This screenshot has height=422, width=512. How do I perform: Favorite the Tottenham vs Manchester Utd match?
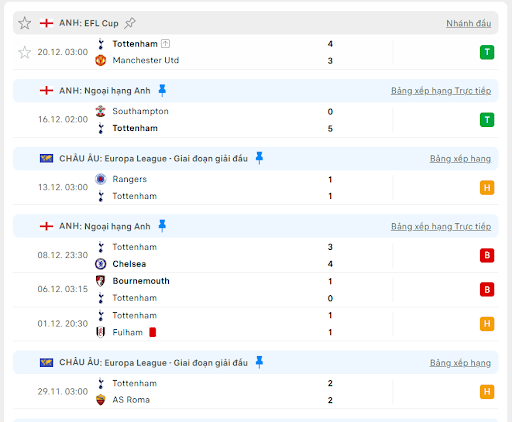24,52
